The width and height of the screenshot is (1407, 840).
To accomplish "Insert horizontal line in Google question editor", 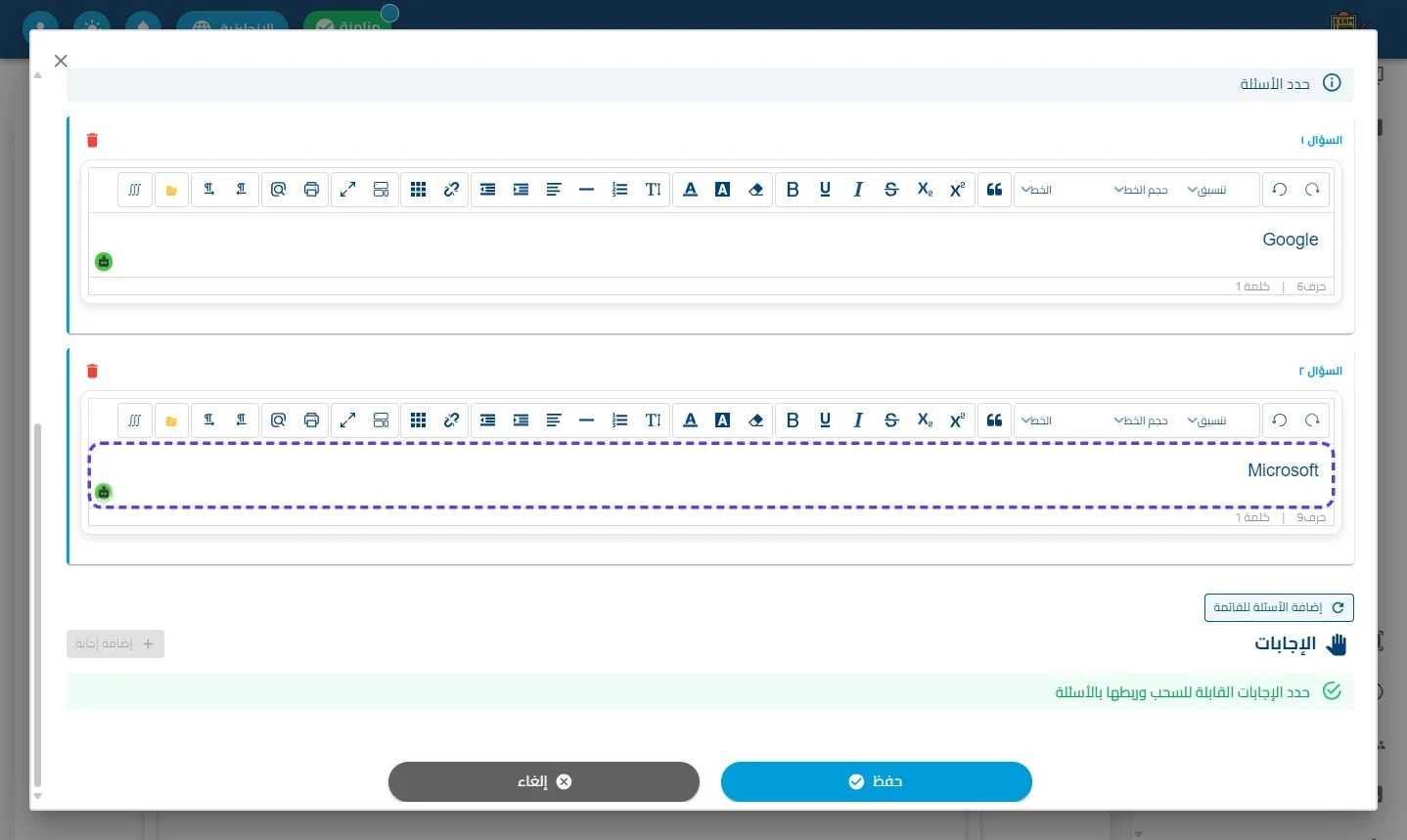I will 587,190.
